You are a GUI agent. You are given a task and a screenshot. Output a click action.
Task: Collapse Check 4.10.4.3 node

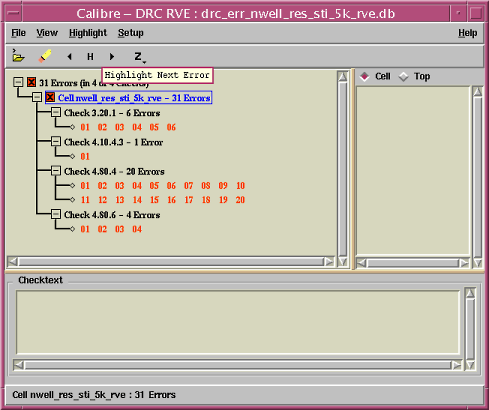56,142
